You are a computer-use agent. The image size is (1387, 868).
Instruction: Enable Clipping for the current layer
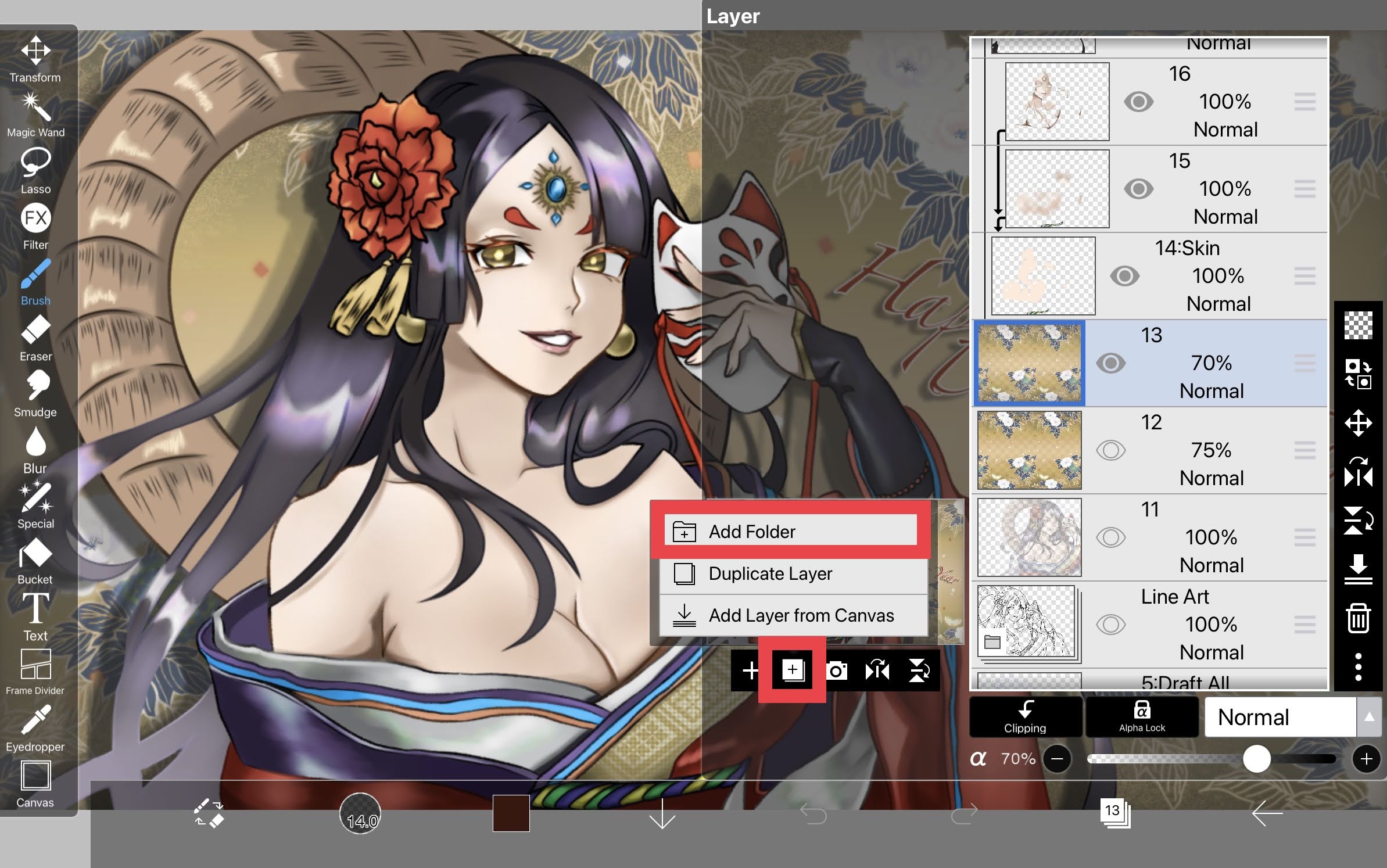[x=1025, y=716]
